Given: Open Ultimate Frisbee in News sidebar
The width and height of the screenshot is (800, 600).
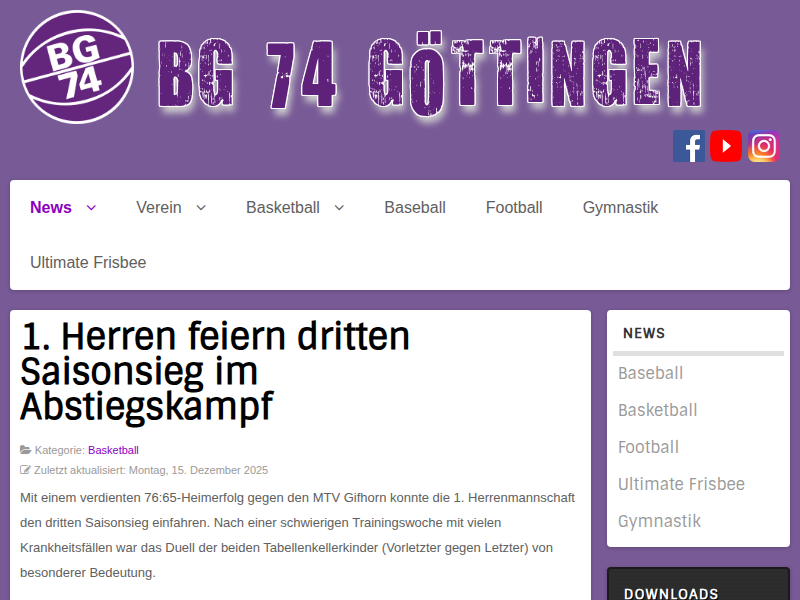Looking at the screenshot, I should click(x=681, y=484).
